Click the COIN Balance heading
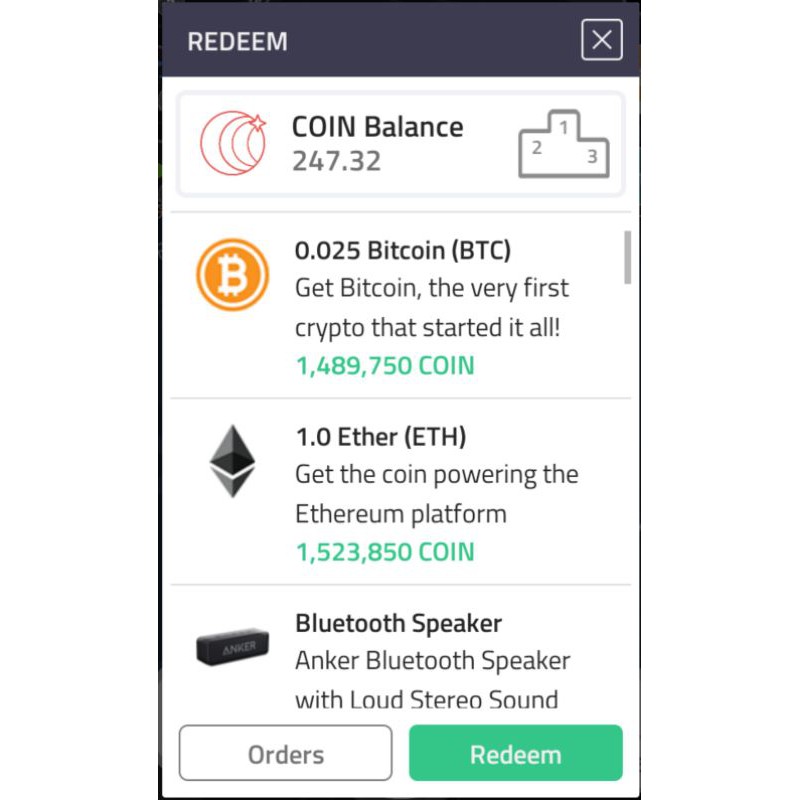Image resolution: width=800 pixels, height=800 pixels. click(378, 127)
